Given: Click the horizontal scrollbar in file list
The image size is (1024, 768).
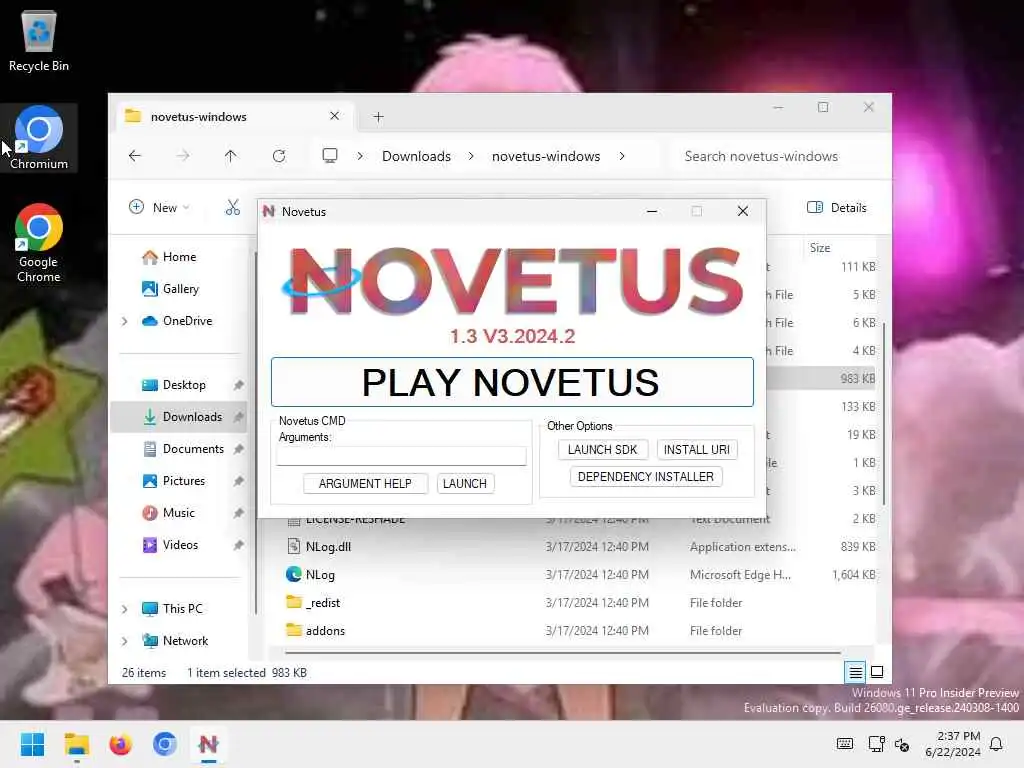Looking at the screenshot, I should [x=563, y=652].
